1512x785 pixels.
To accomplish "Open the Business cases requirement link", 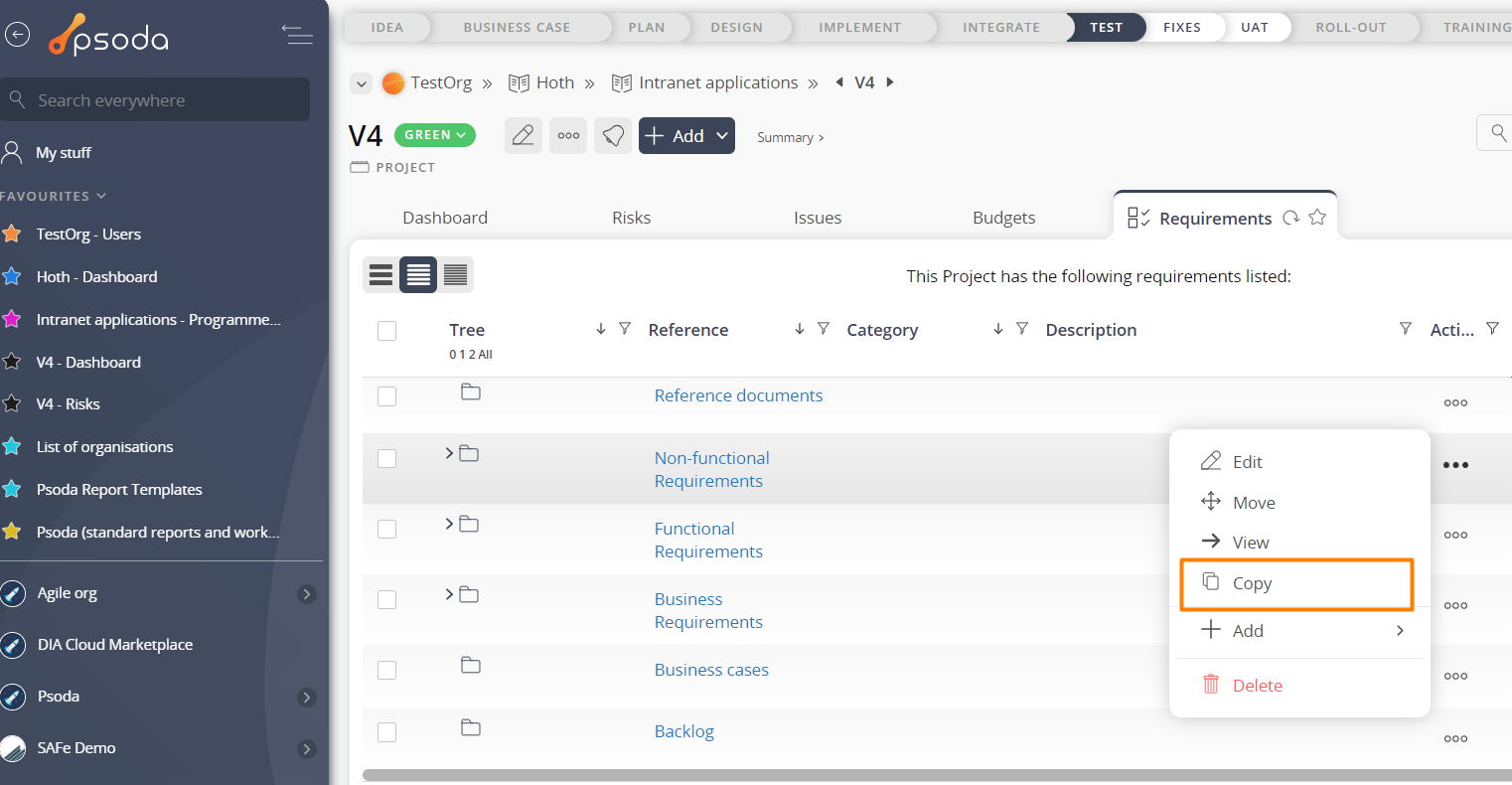I will pyautogui.click(x=711, y=670).
